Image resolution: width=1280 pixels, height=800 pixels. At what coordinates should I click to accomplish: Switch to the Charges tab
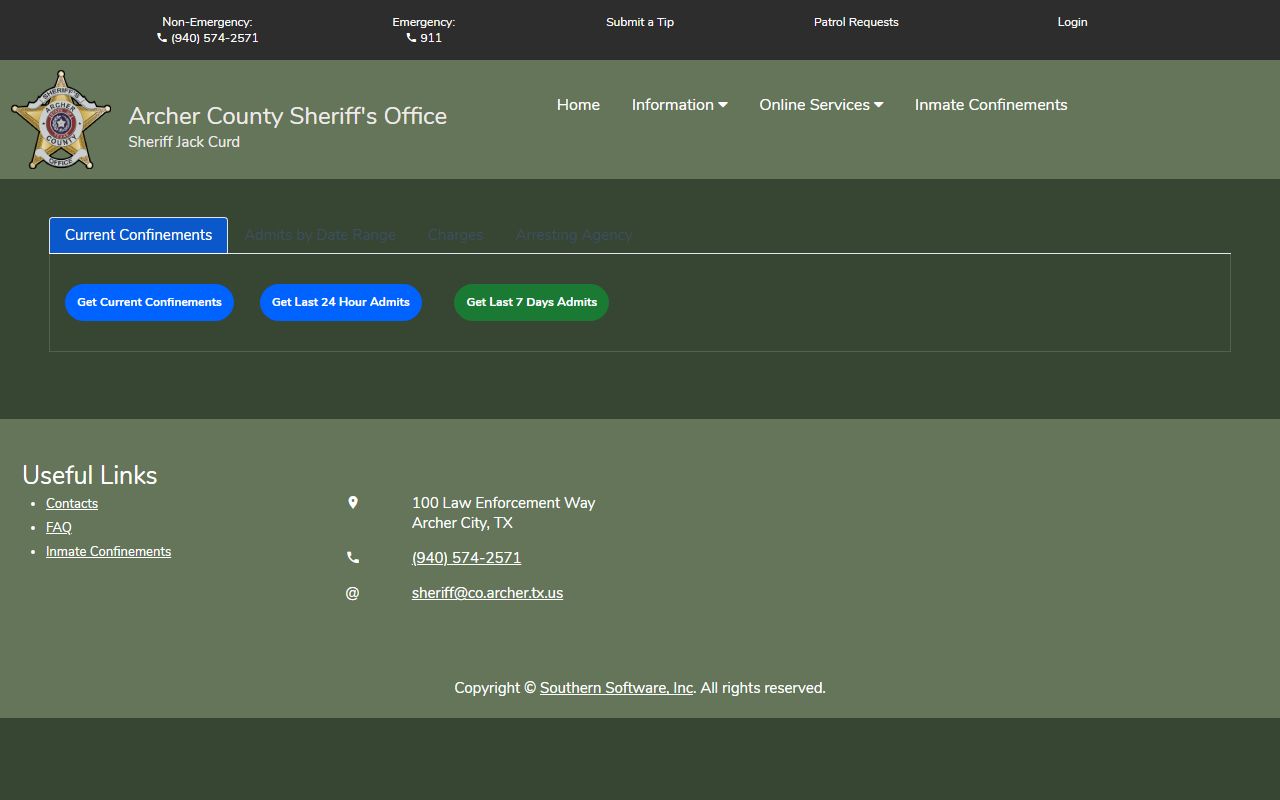point(455,235)
